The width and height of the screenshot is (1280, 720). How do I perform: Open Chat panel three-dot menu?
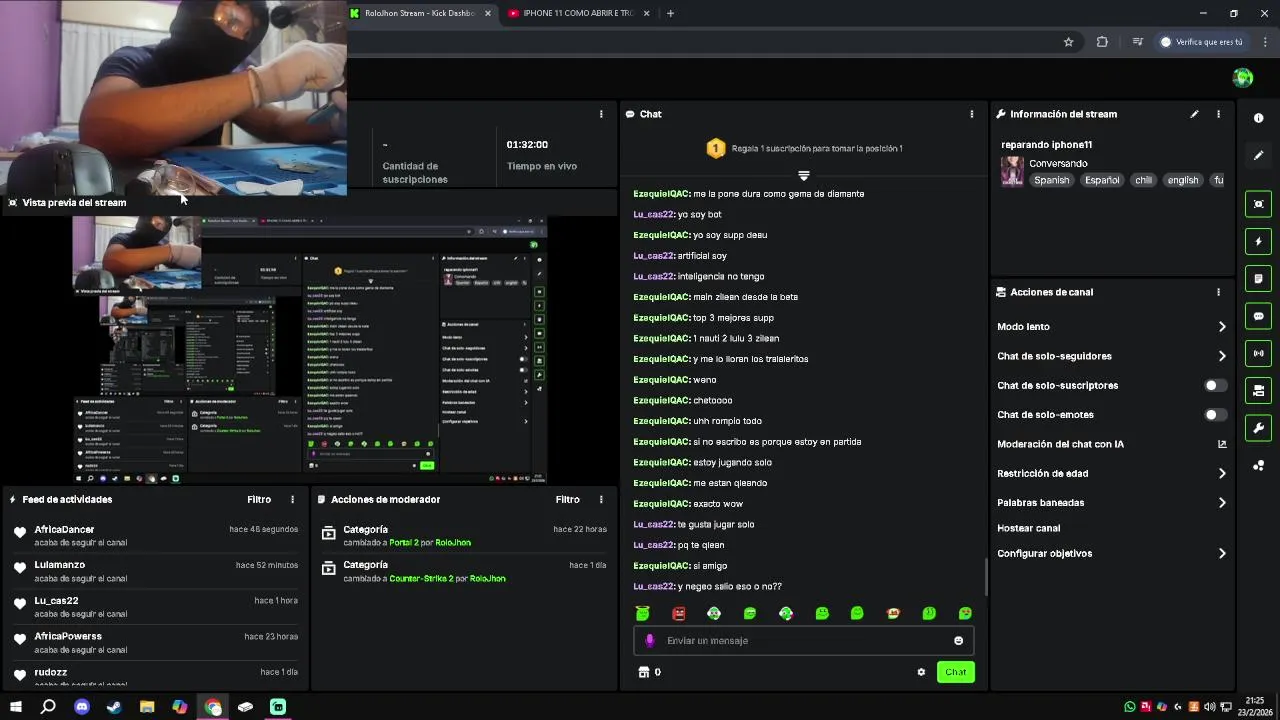(971, 114)
